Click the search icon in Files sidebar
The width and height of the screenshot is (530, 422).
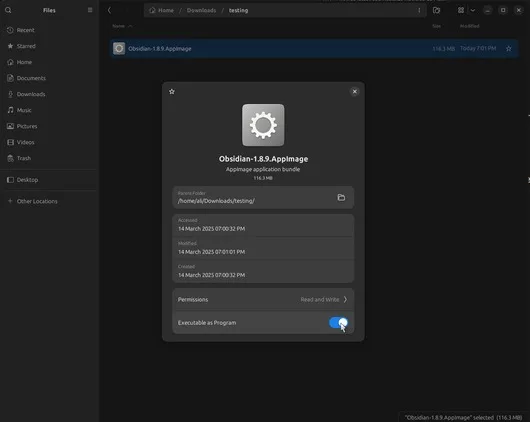point(8,10)
